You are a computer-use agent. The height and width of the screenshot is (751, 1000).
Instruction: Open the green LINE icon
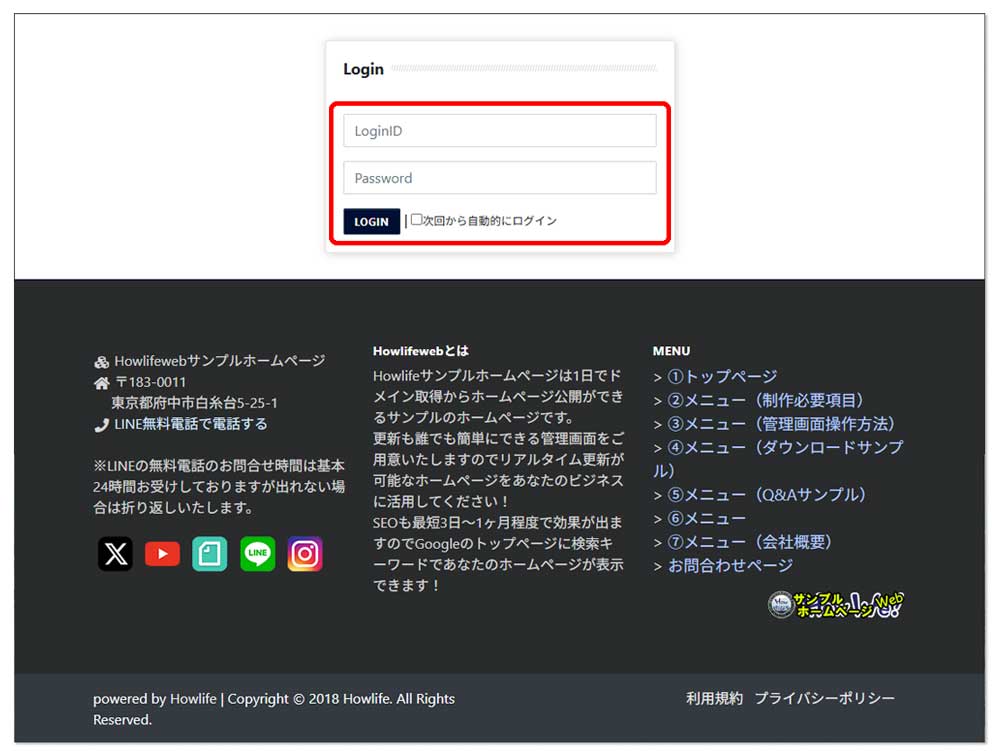tap(257, 554)
